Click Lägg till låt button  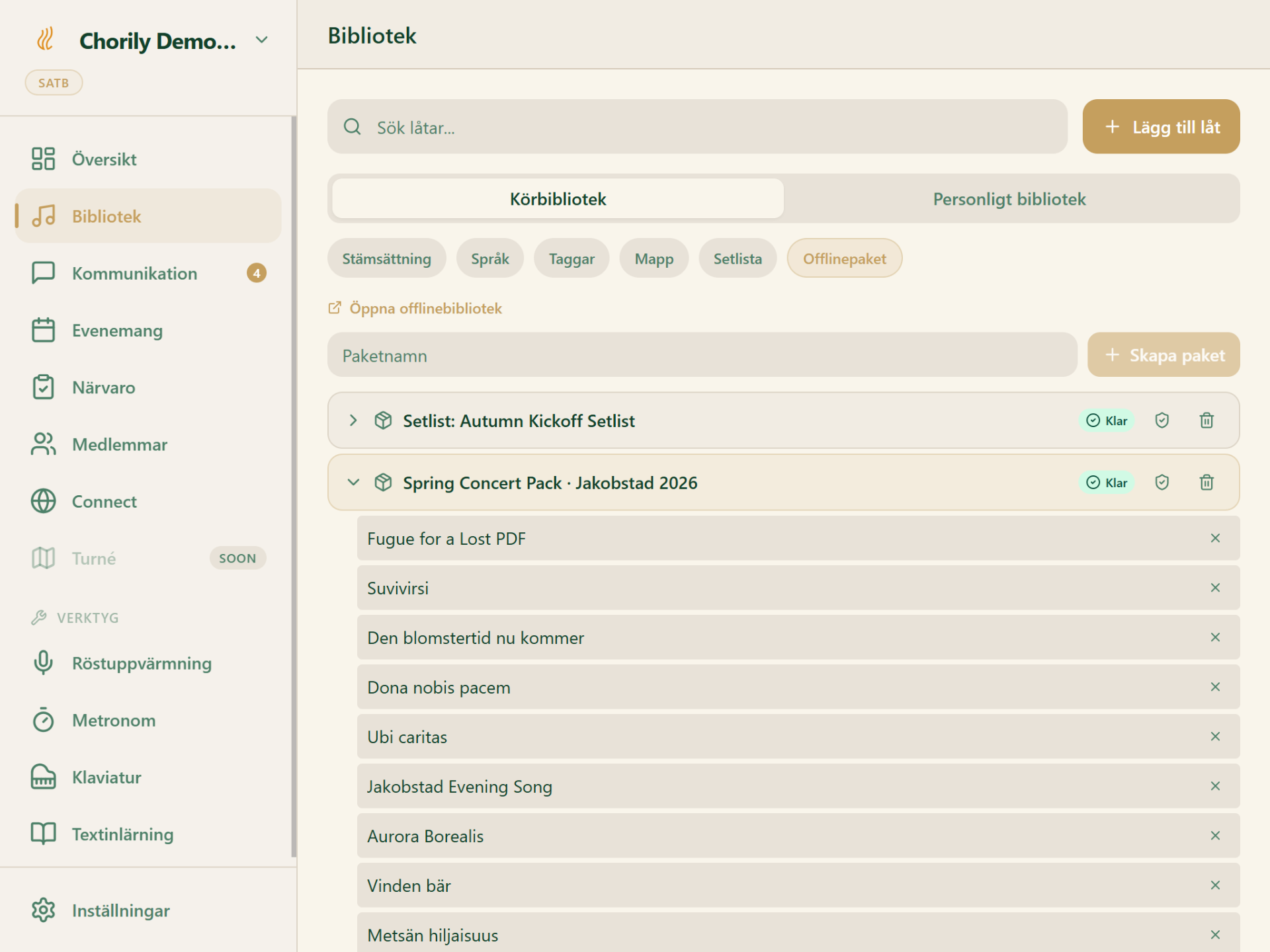point(1161,127)
